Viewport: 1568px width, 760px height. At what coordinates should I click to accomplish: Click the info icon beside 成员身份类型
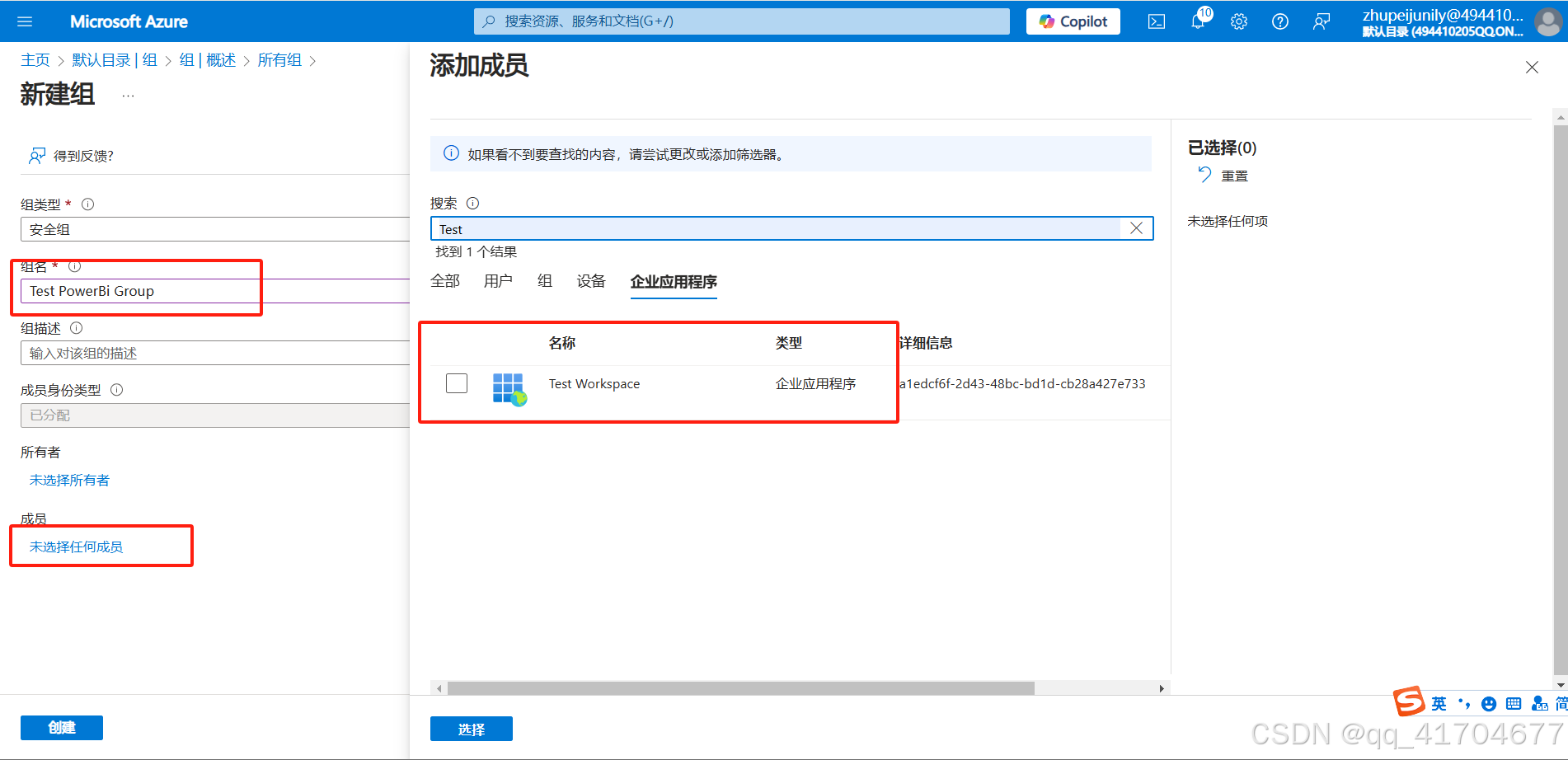tap(116, 389)
